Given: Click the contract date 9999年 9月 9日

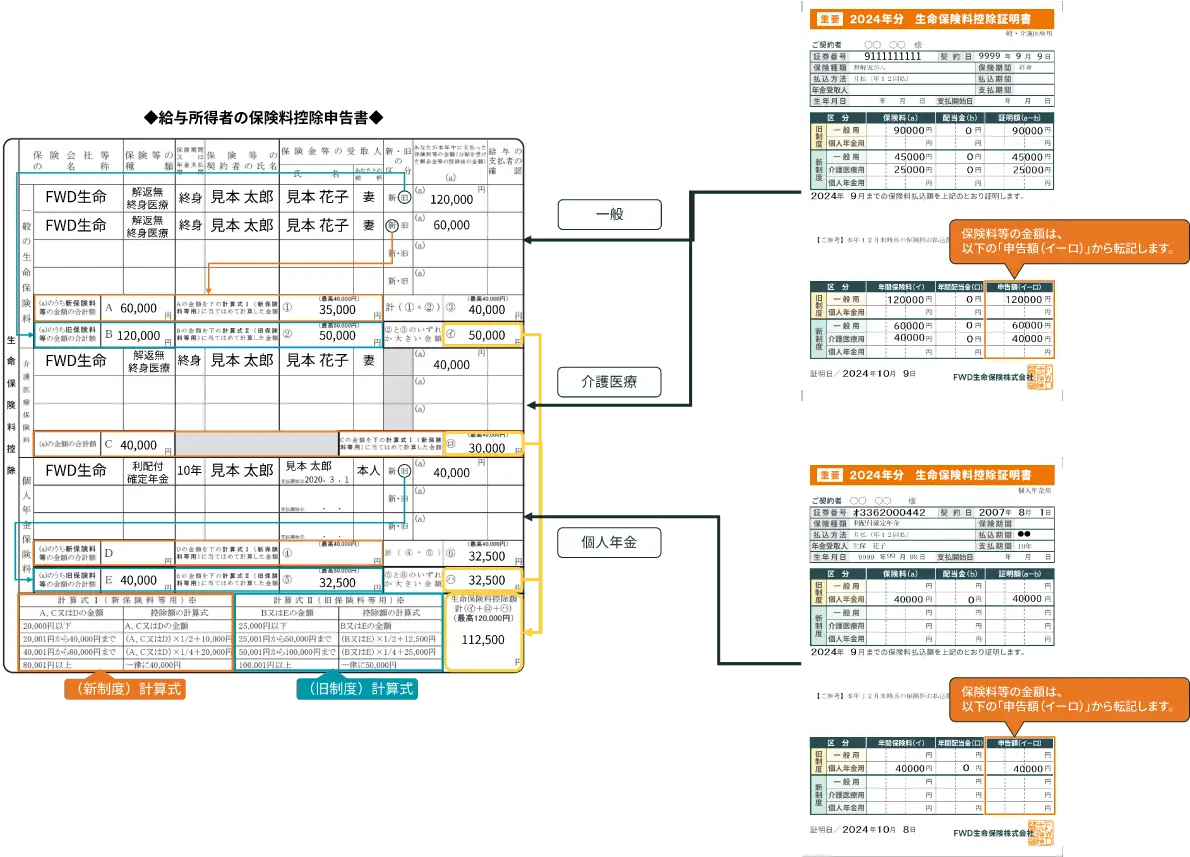Looking at the screenshot, I should tap(1015, 56).
